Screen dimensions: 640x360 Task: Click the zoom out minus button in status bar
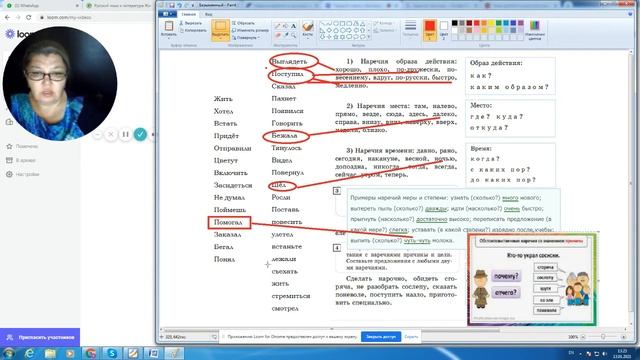point(583,337)
